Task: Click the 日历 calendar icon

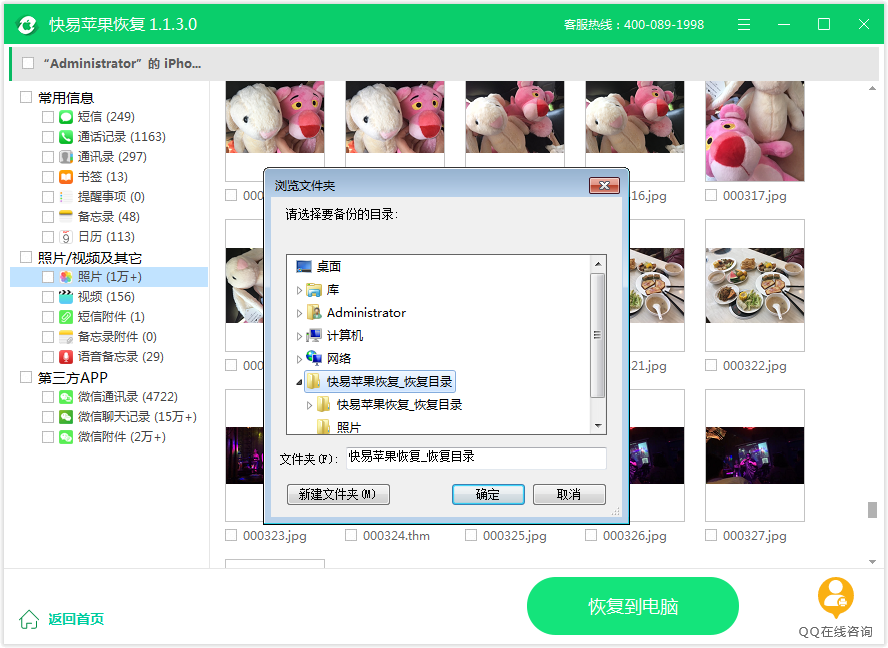Action: pyautogui.click(x=66, y=237)
